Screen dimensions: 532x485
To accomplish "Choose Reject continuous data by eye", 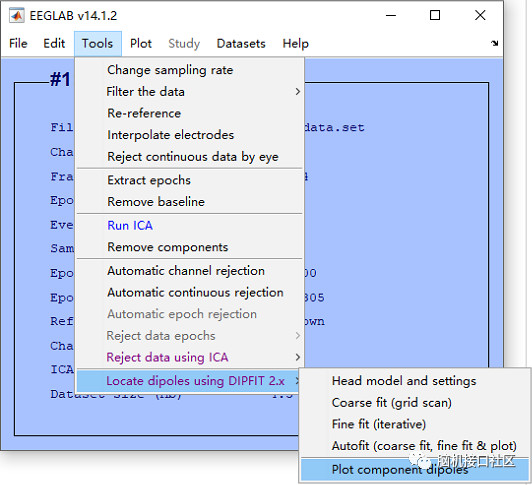I will [x=190, y=157].
